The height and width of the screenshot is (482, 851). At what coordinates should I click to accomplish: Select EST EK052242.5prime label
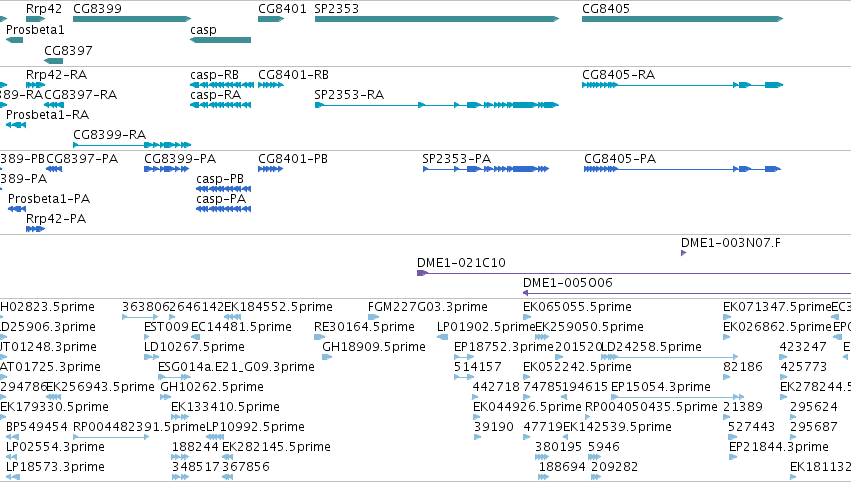[577, 367]
